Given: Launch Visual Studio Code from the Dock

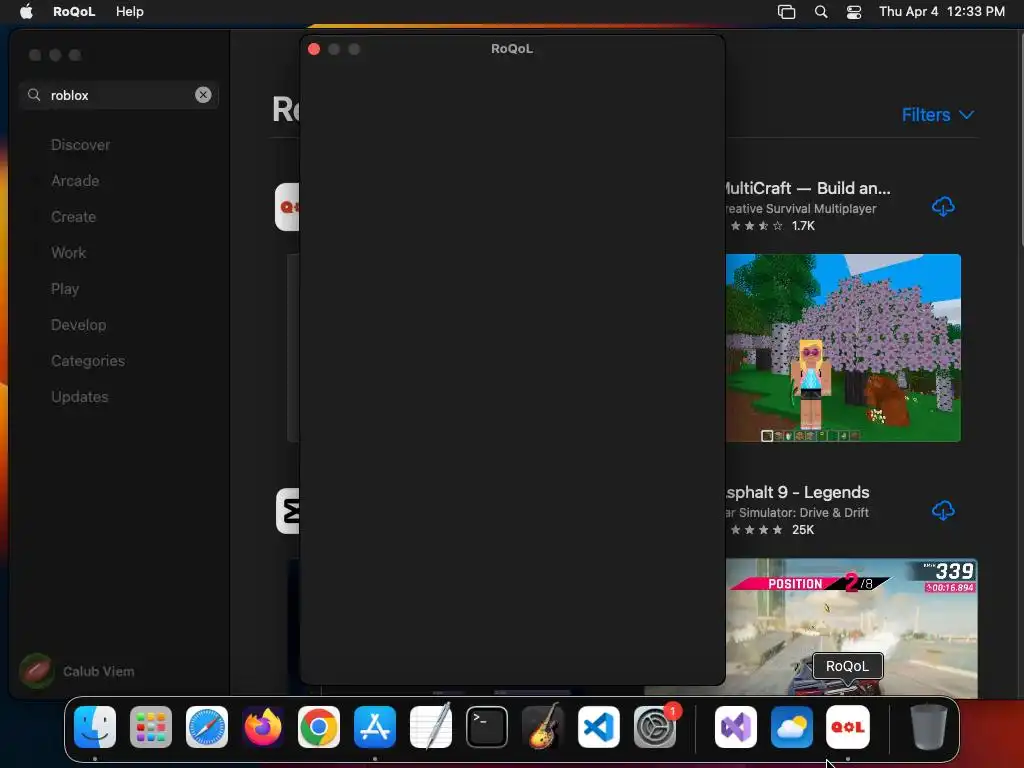Looking at the screenshot, I should click(599, 727).
